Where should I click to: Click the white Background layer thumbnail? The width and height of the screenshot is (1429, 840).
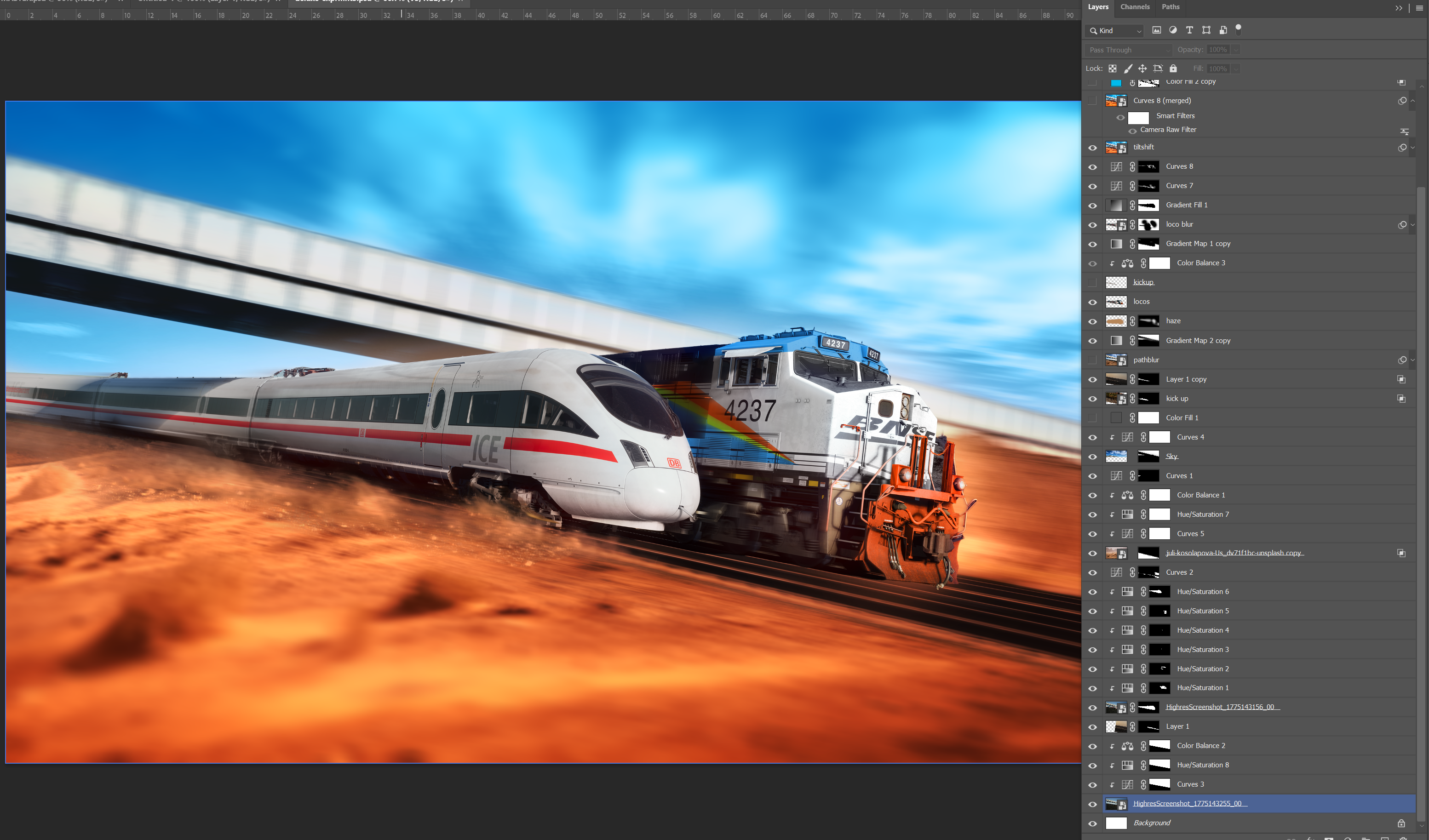[x=1116, y=823]
